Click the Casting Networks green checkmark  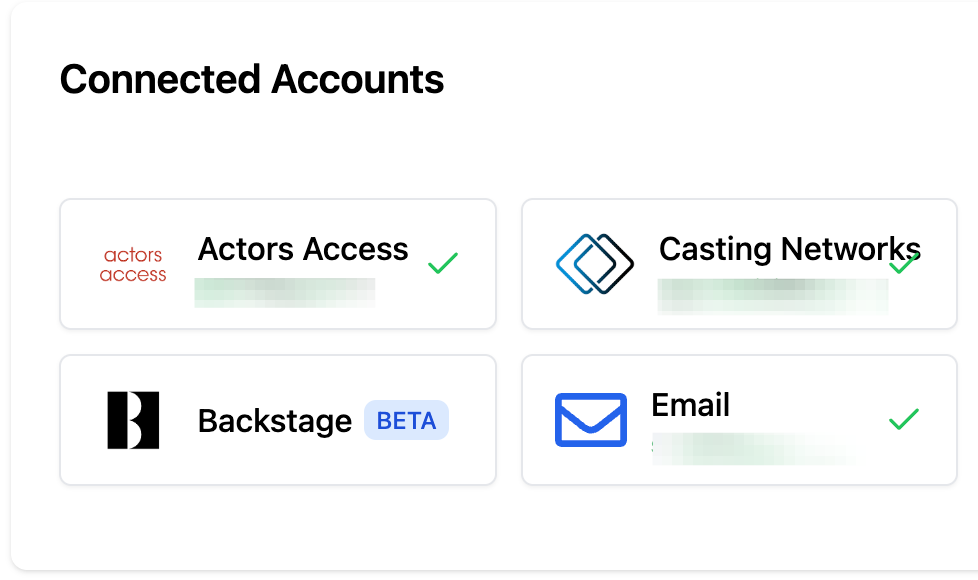[905, 263]
